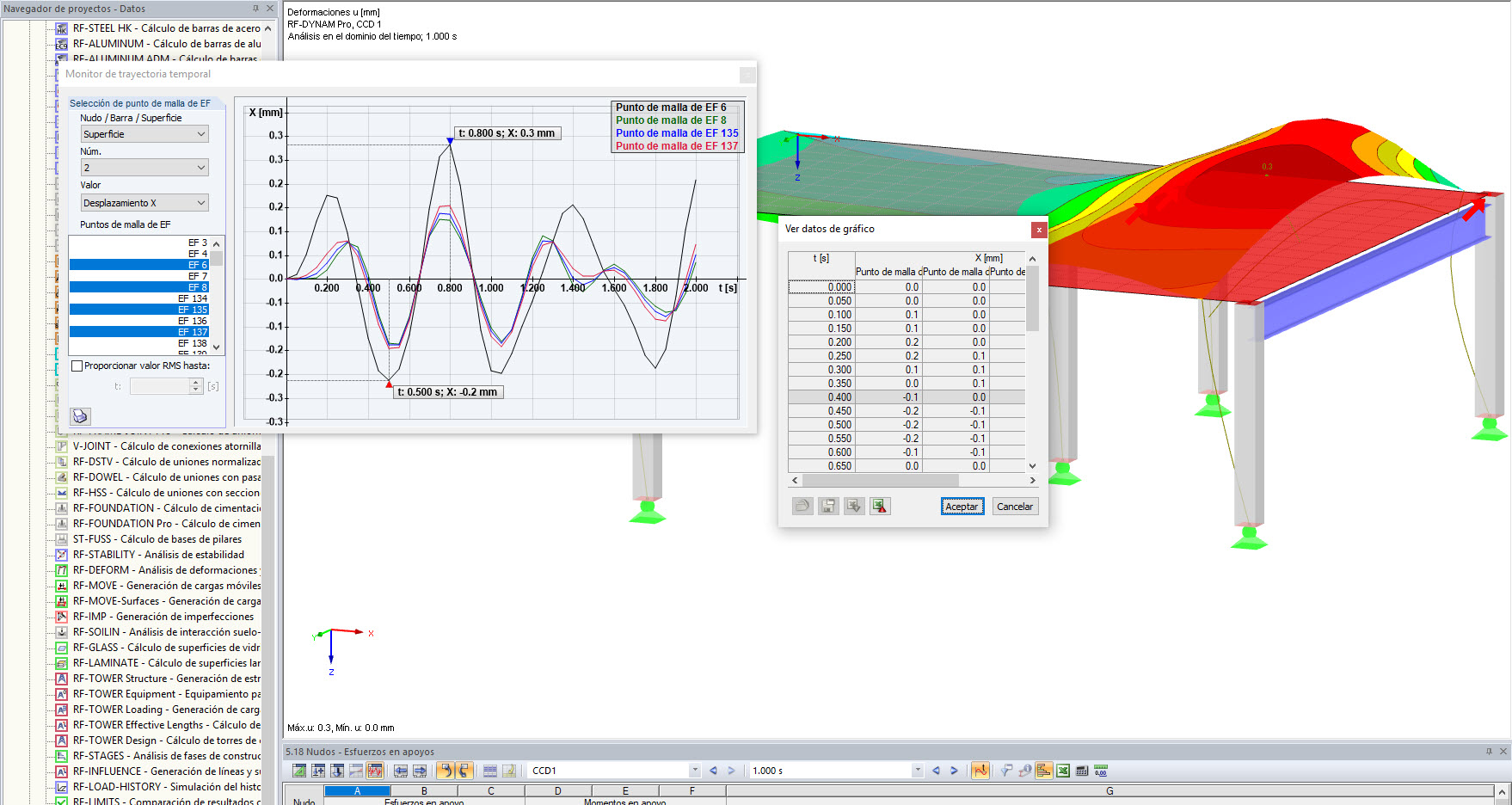
Task: Click the print icon in the trajectory monitor
Action: [80, 416]
